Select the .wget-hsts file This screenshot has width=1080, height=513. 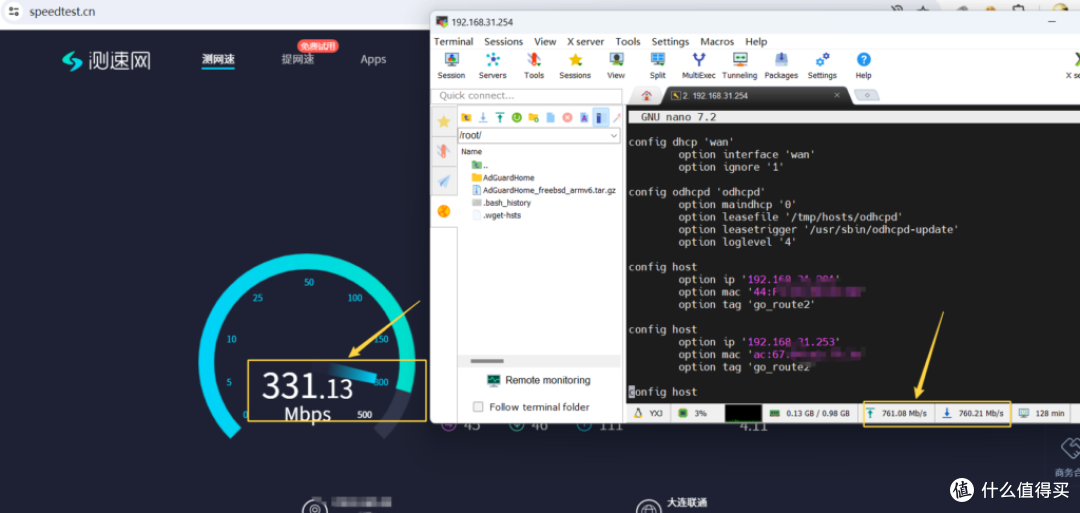[497, 216]
